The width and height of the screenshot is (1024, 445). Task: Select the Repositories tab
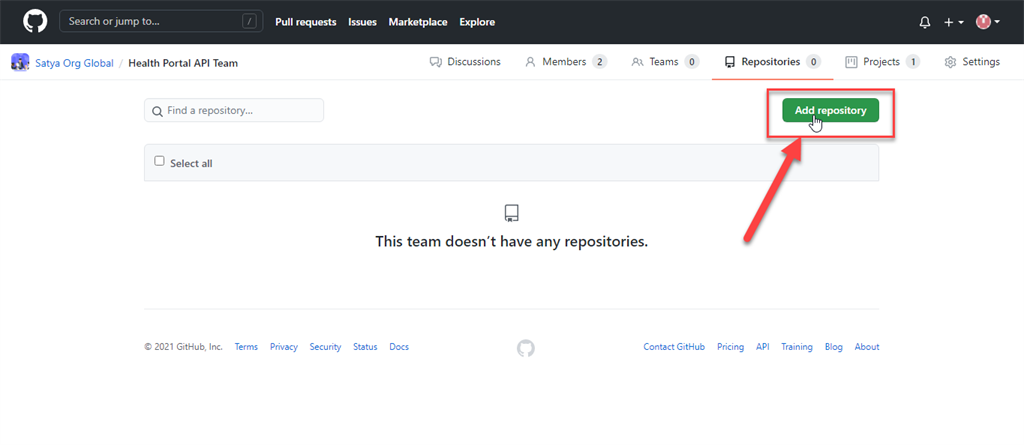coord(773,62)
